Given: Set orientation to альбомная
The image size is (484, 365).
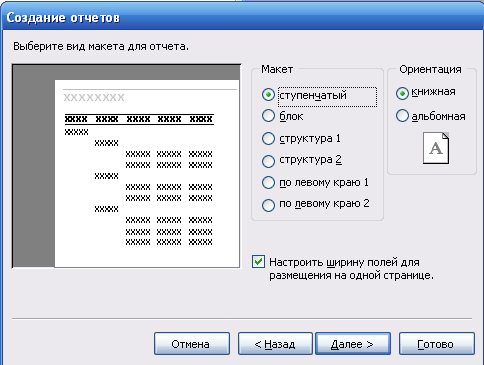Looking at the screenshot, I should (402, 116).
